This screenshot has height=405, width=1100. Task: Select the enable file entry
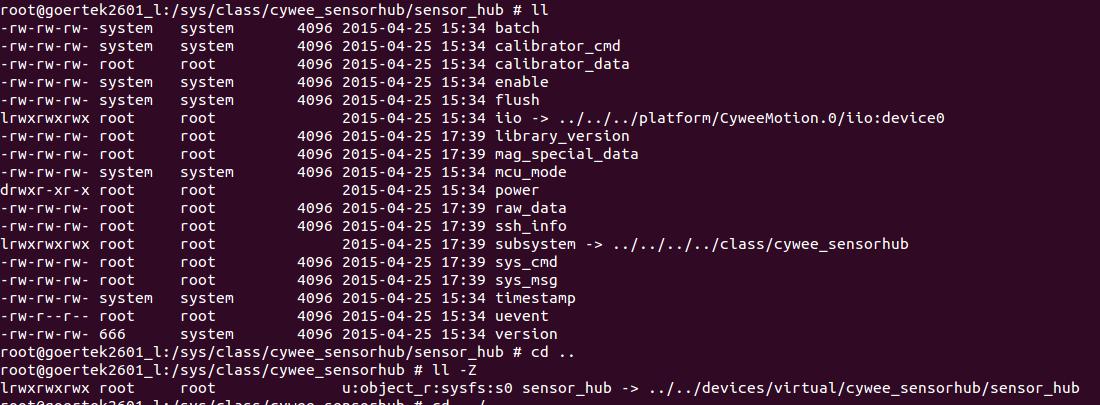(521, 82)
